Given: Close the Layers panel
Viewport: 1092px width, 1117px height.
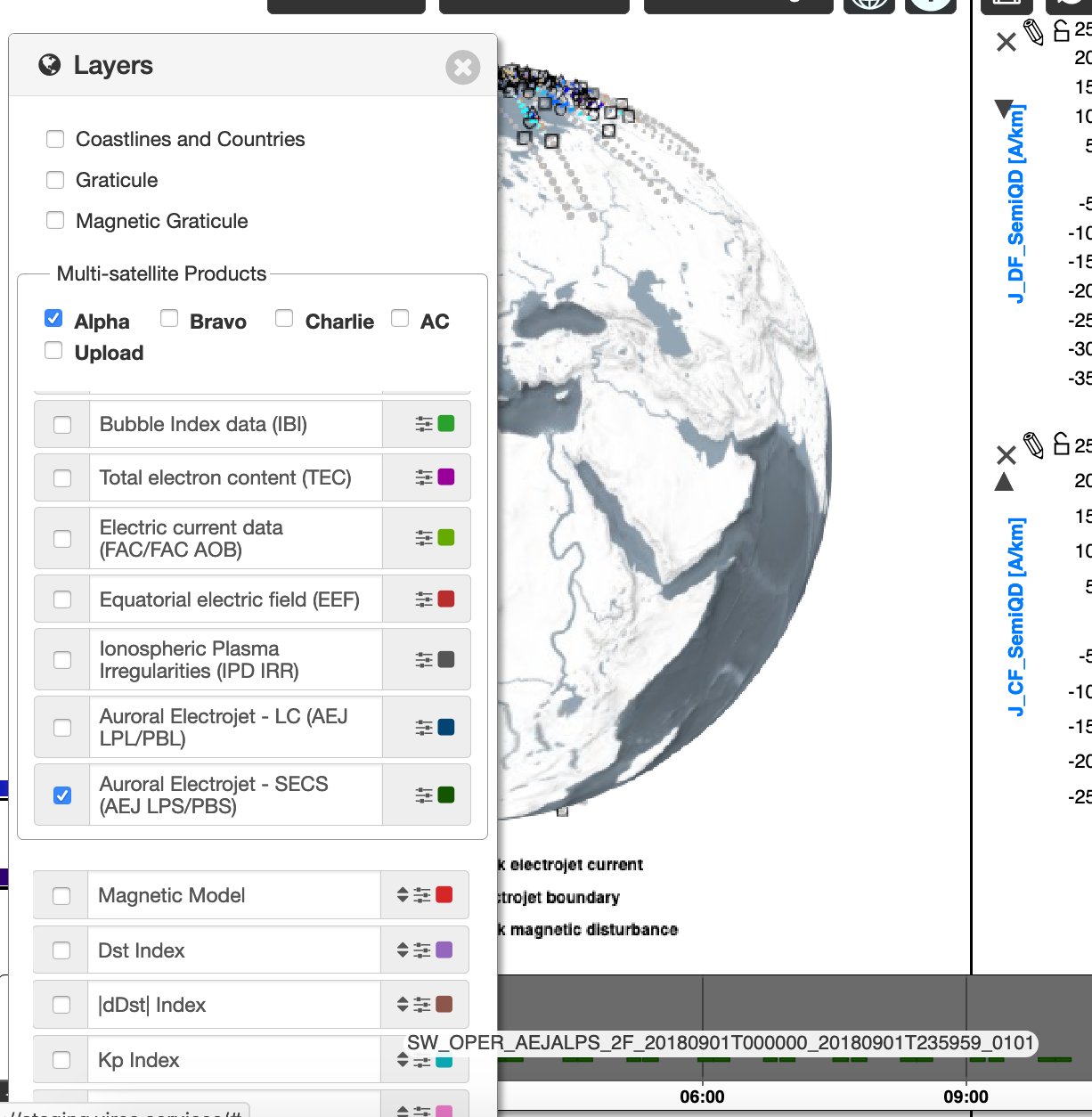Looking at the screenshot, I should click(x=462, y=67).
